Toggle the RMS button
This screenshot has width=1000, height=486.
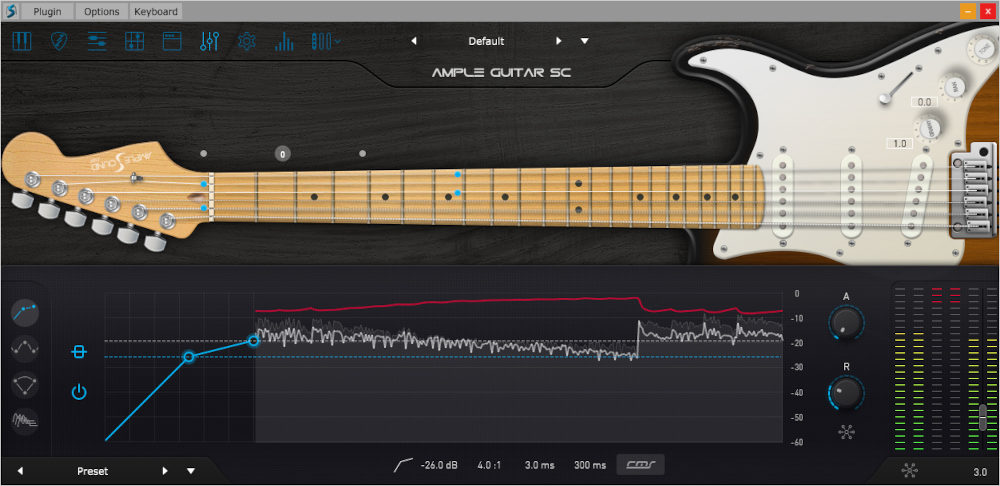click(x=640, y=465)
